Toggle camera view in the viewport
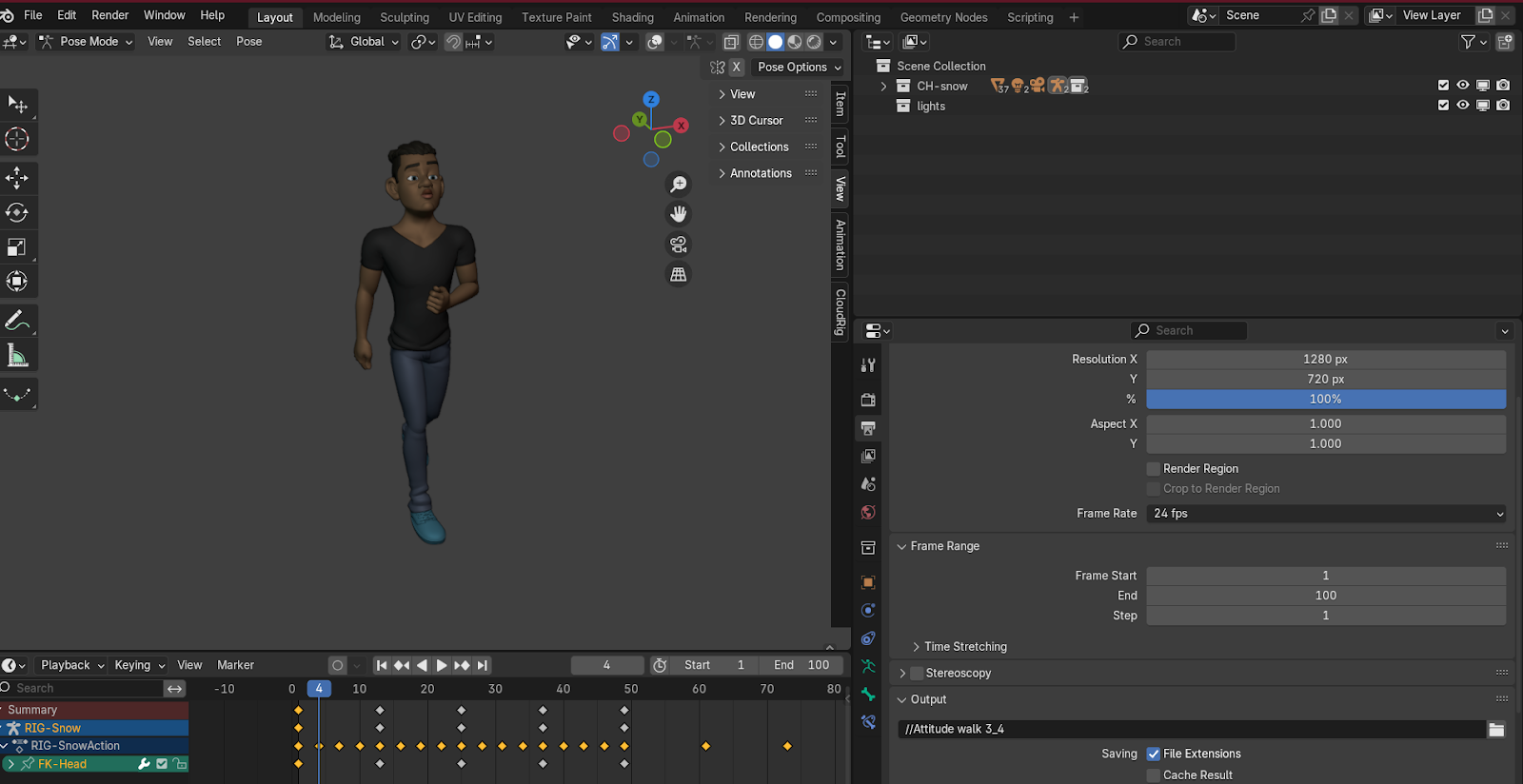1523x784 pixels. 679,245
